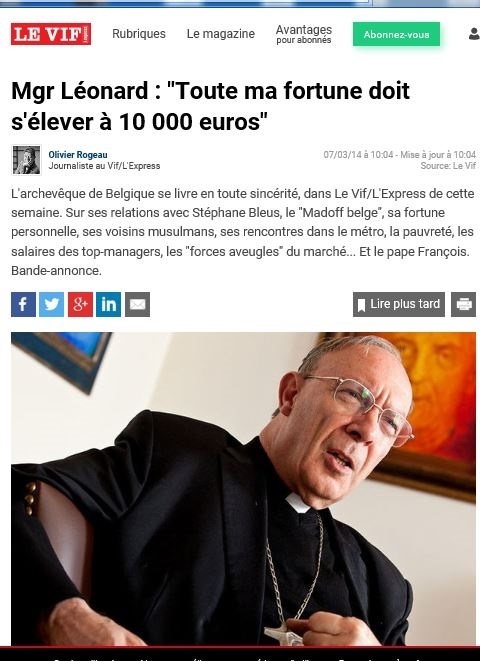
Task: Open user account profile icon
Action: tap(474, 34)
